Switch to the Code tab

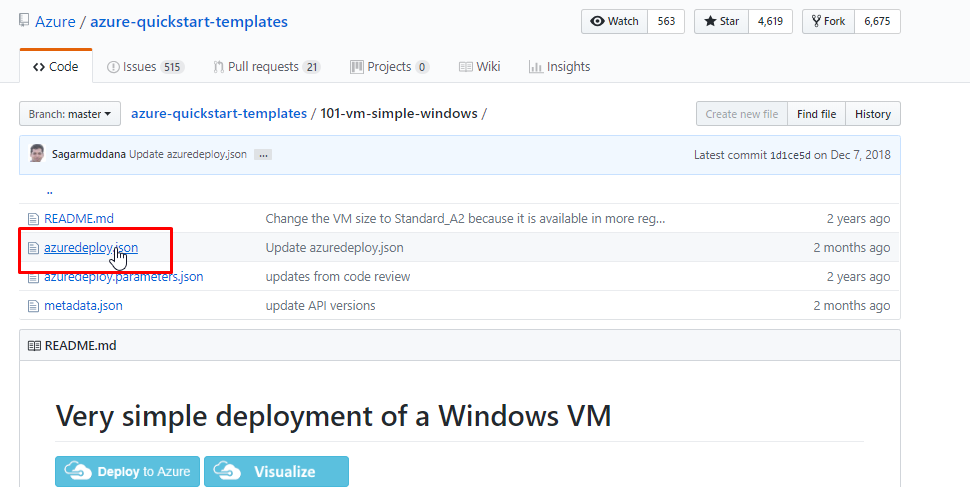(56, 67)
